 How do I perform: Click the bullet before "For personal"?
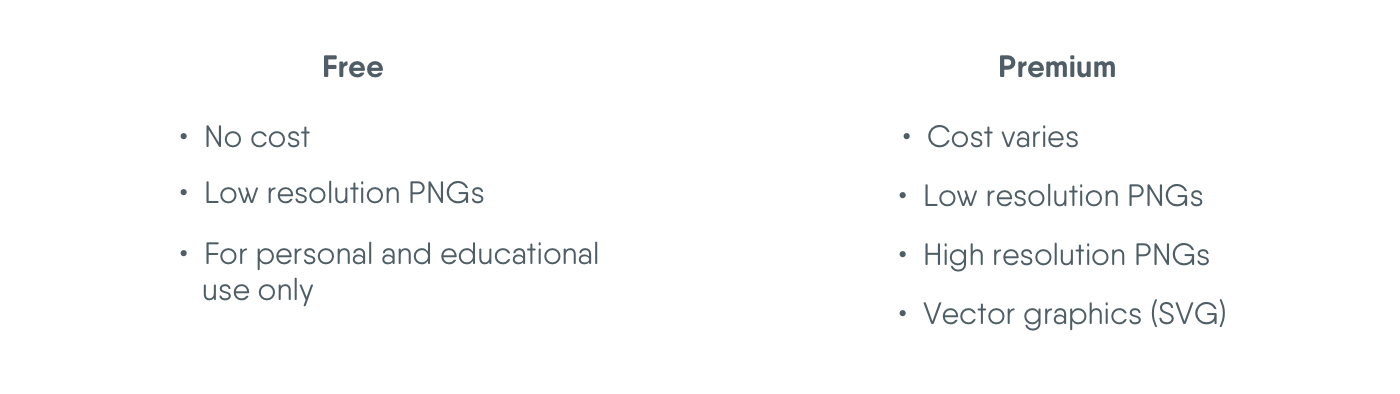coord(183,253)
